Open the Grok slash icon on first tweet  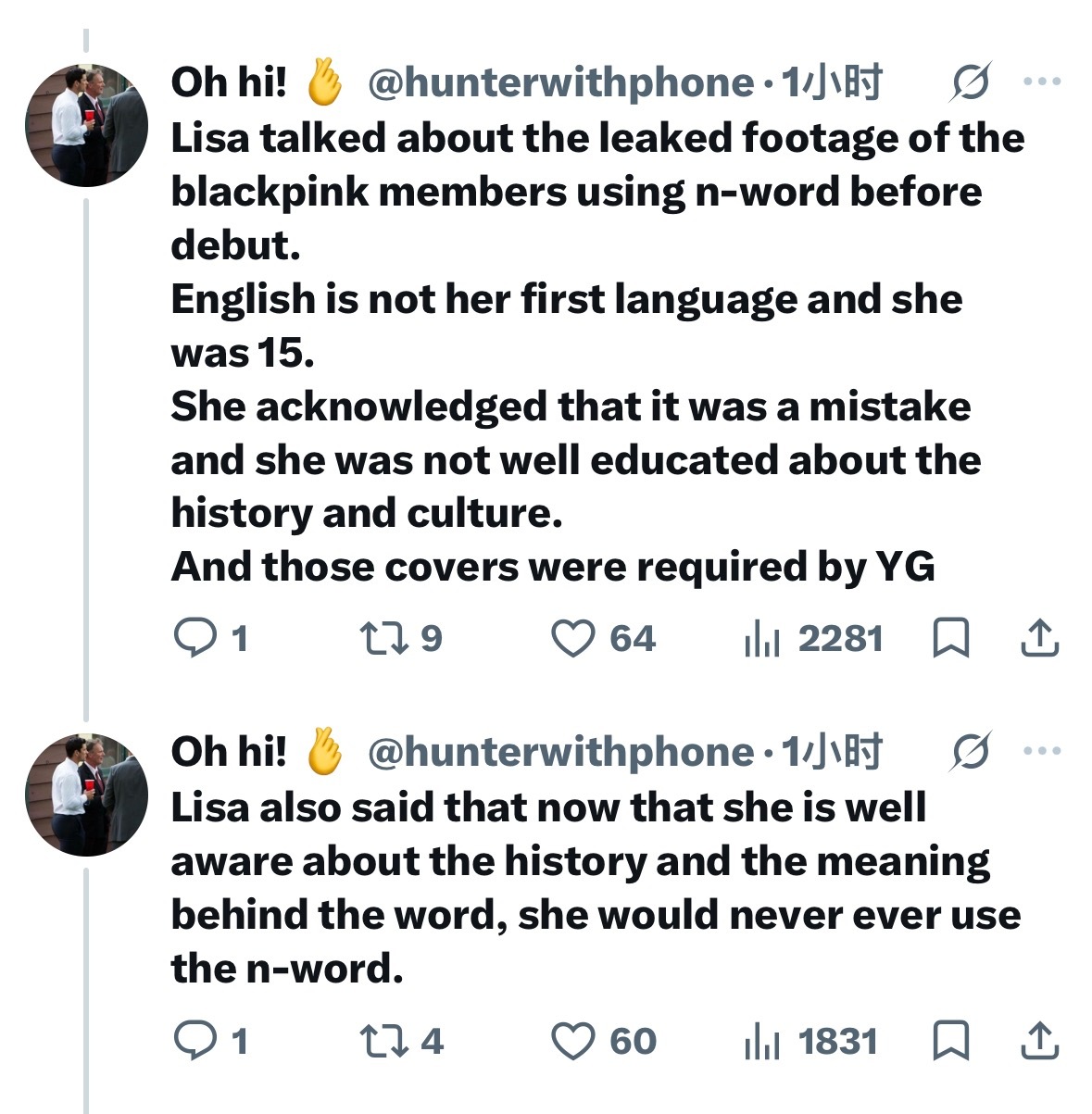pos(971,83)
